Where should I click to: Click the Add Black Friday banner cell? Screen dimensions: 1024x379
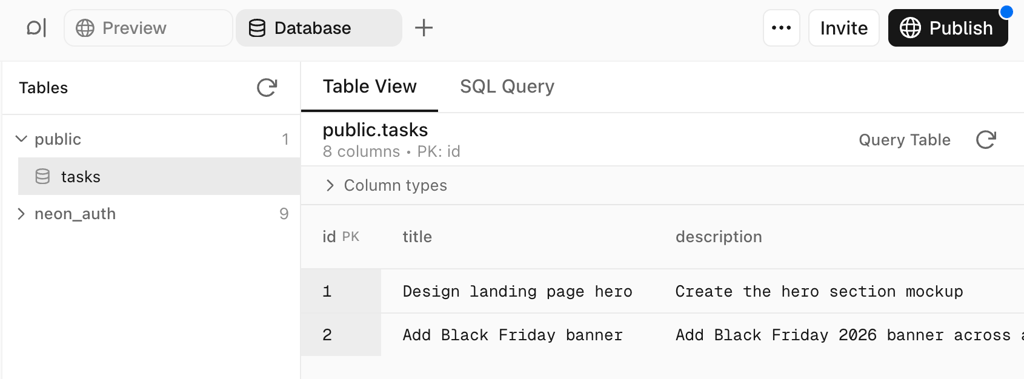513,335
